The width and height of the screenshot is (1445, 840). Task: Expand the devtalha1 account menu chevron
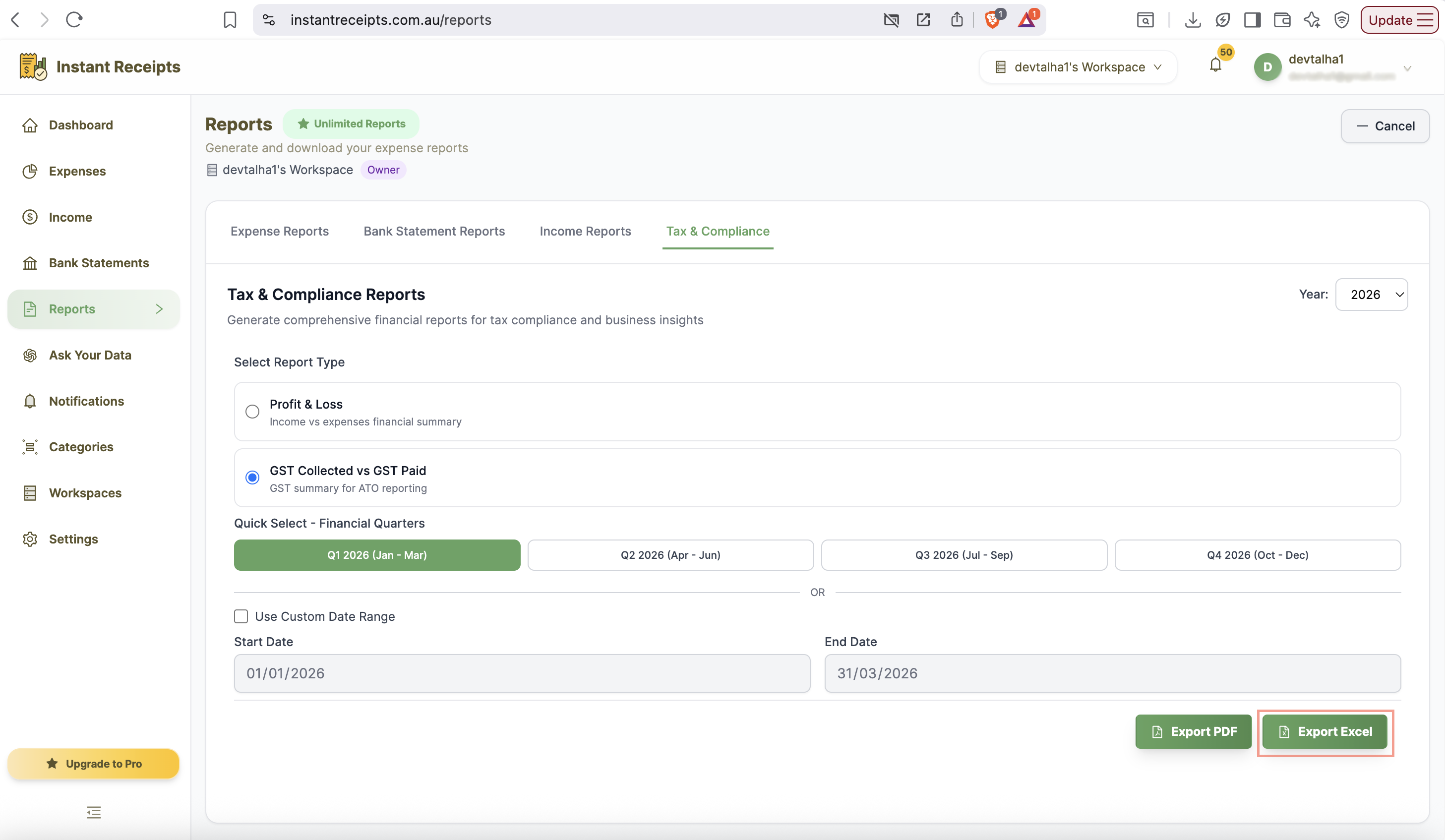coord(1407,68)
